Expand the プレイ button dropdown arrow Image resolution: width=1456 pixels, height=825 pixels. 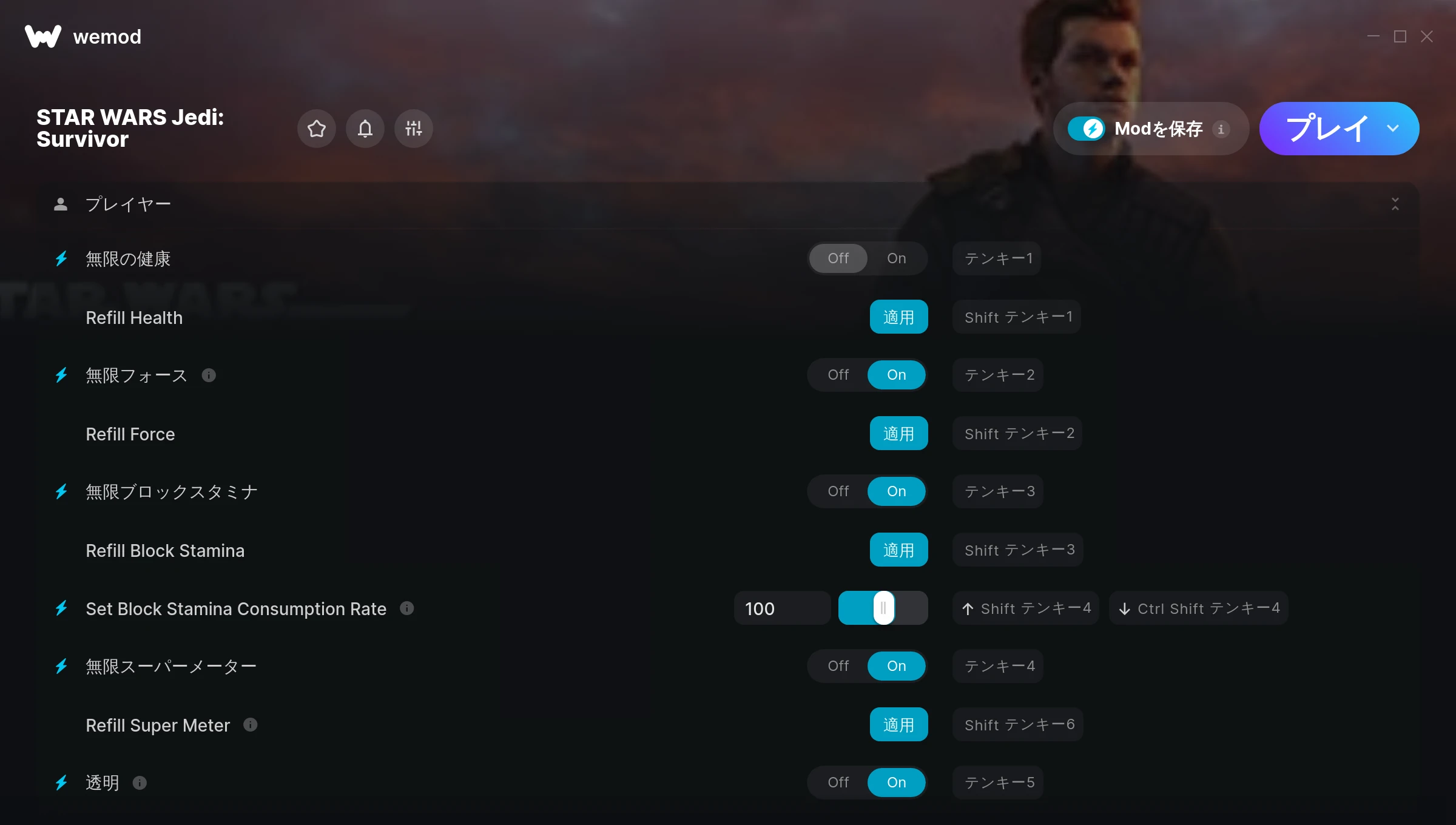pos(1393,129)
